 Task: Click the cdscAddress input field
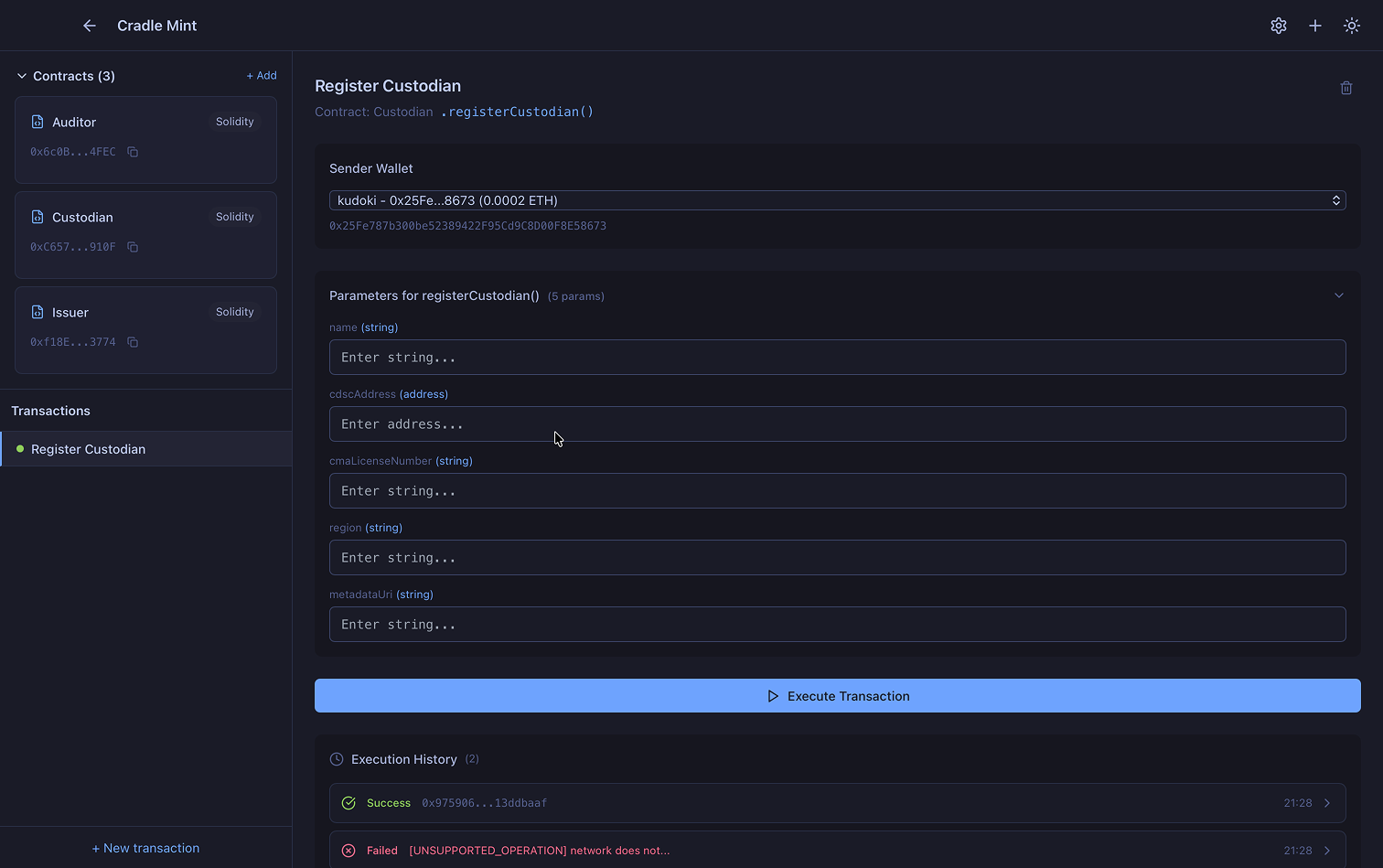837,423
